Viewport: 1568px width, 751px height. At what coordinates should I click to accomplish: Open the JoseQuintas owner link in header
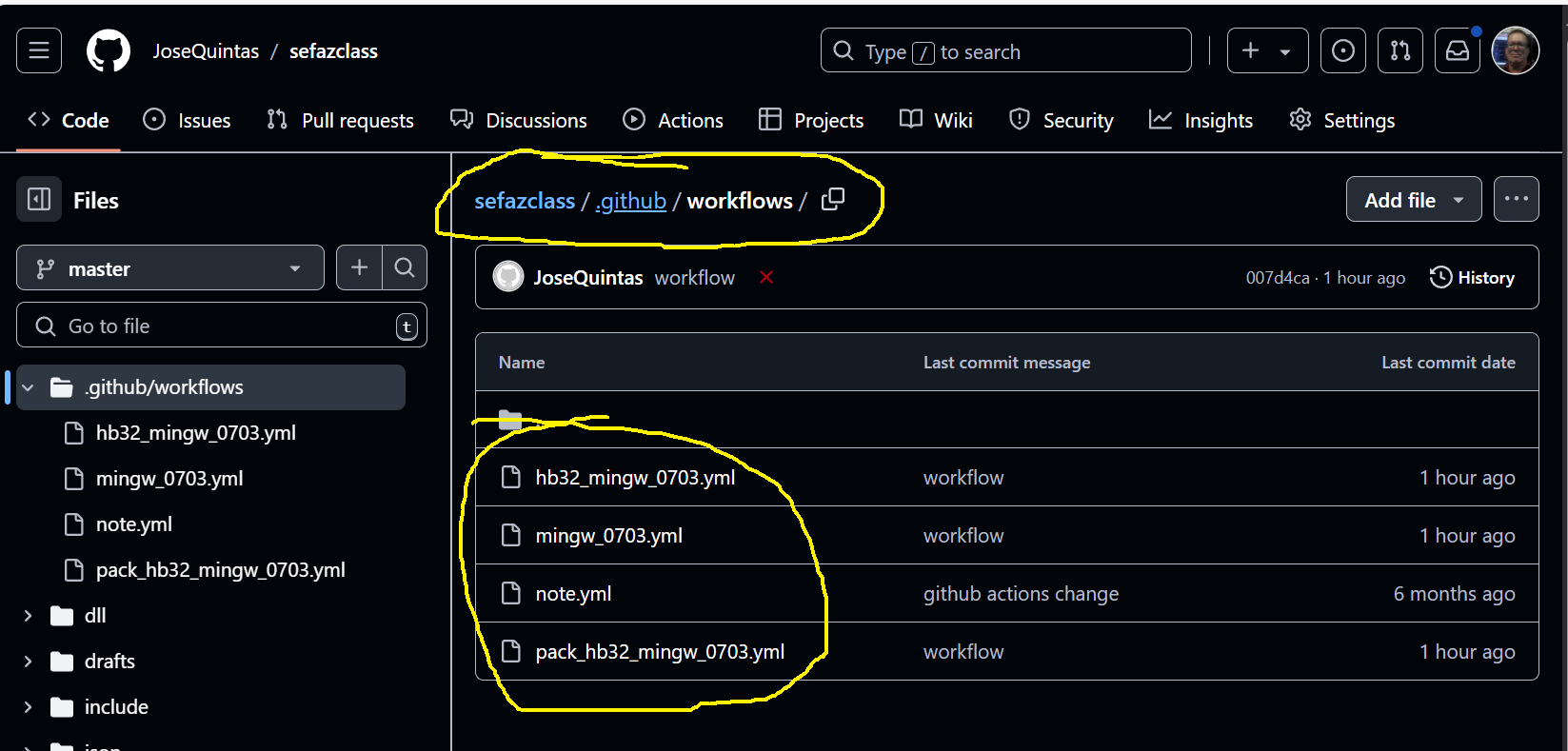[206, 51]
